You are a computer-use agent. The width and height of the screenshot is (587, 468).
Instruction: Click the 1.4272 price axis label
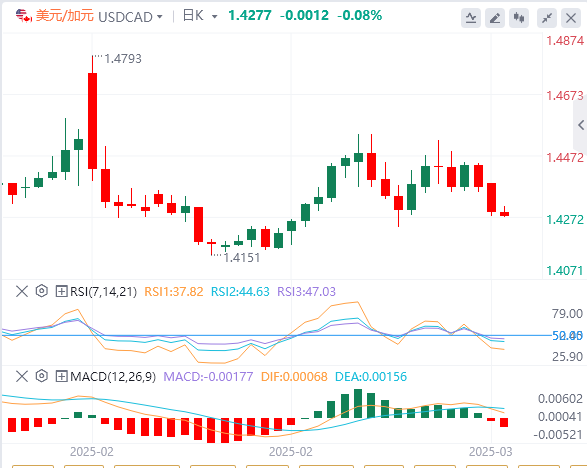click(565, 220)
